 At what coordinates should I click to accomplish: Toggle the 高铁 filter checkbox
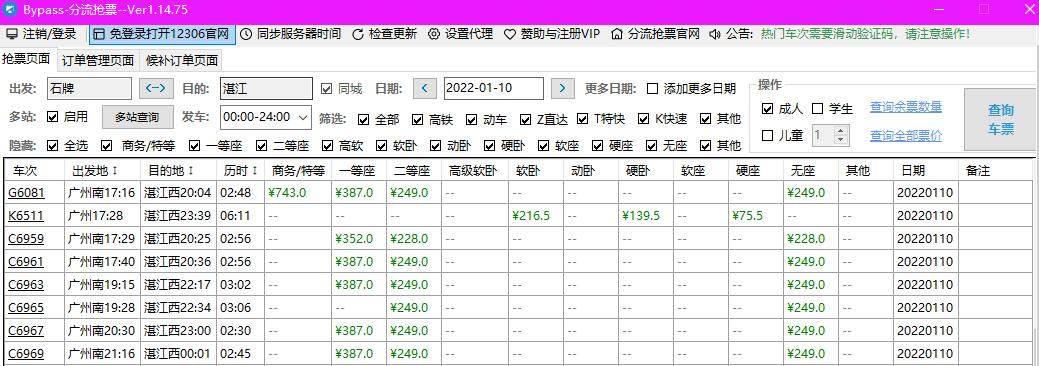point(417,120)
